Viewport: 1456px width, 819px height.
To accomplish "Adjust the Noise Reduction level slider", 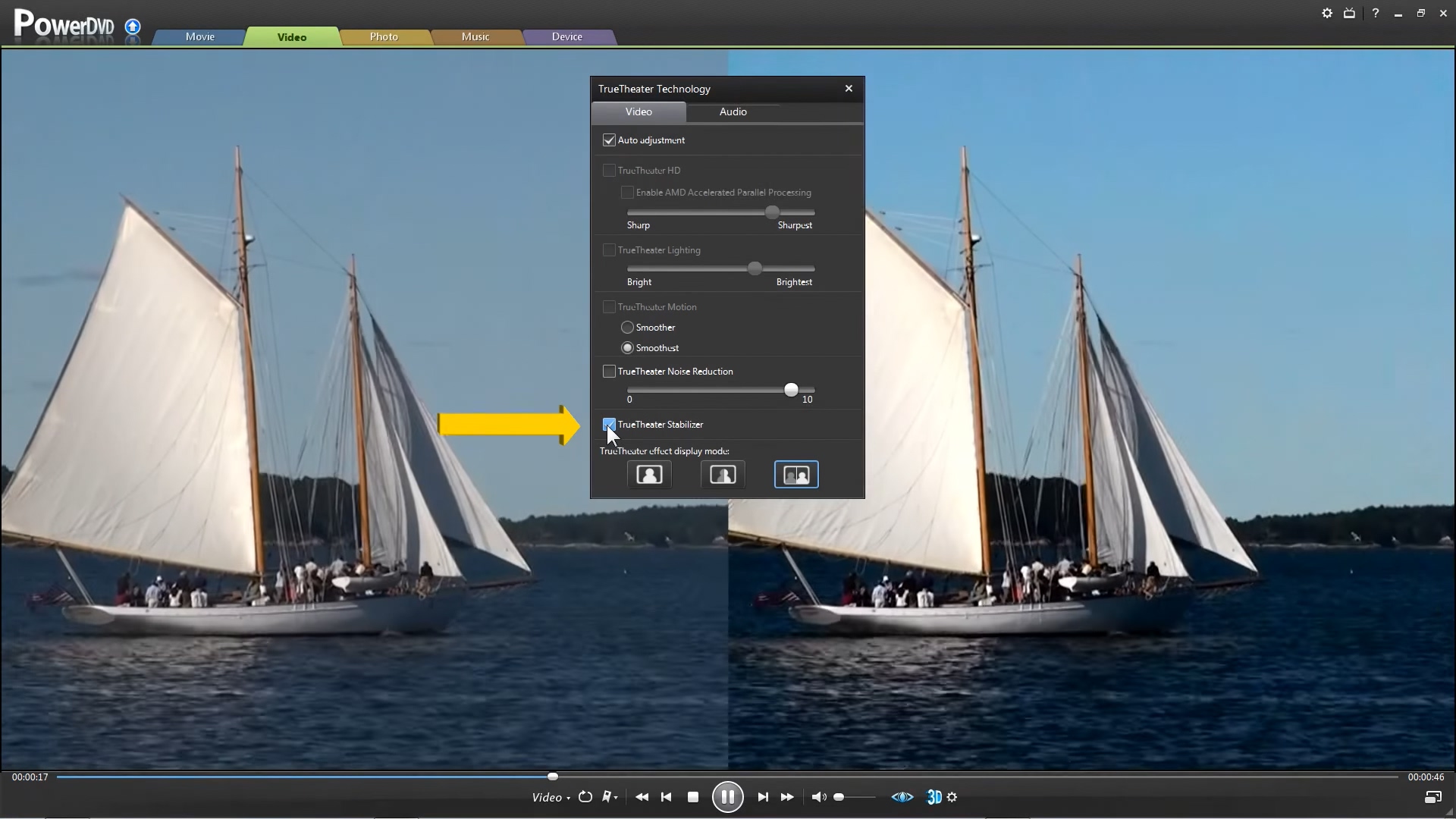I will (x=791, y=390).
